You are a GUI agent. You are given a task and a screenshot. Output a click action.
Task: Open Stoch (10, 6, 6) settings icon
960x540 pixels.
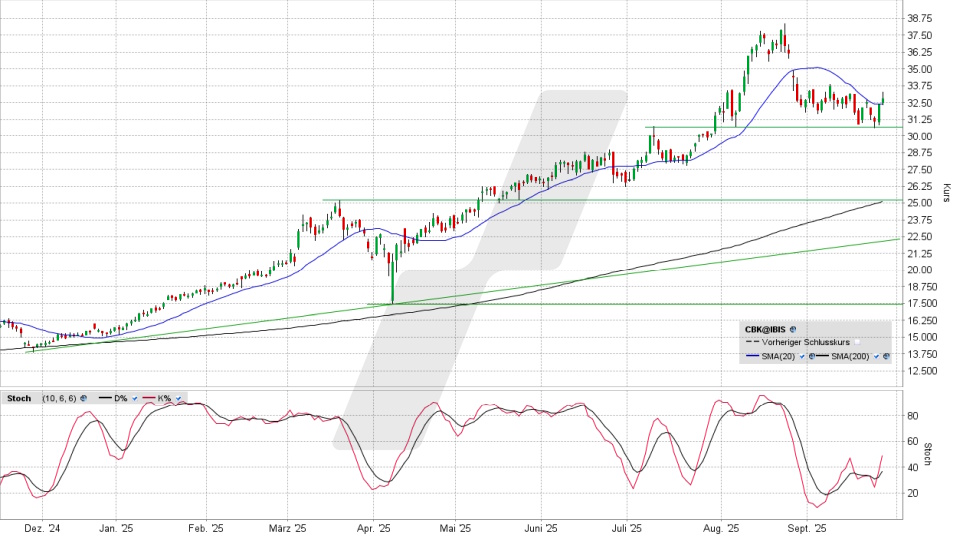(84, 398)
